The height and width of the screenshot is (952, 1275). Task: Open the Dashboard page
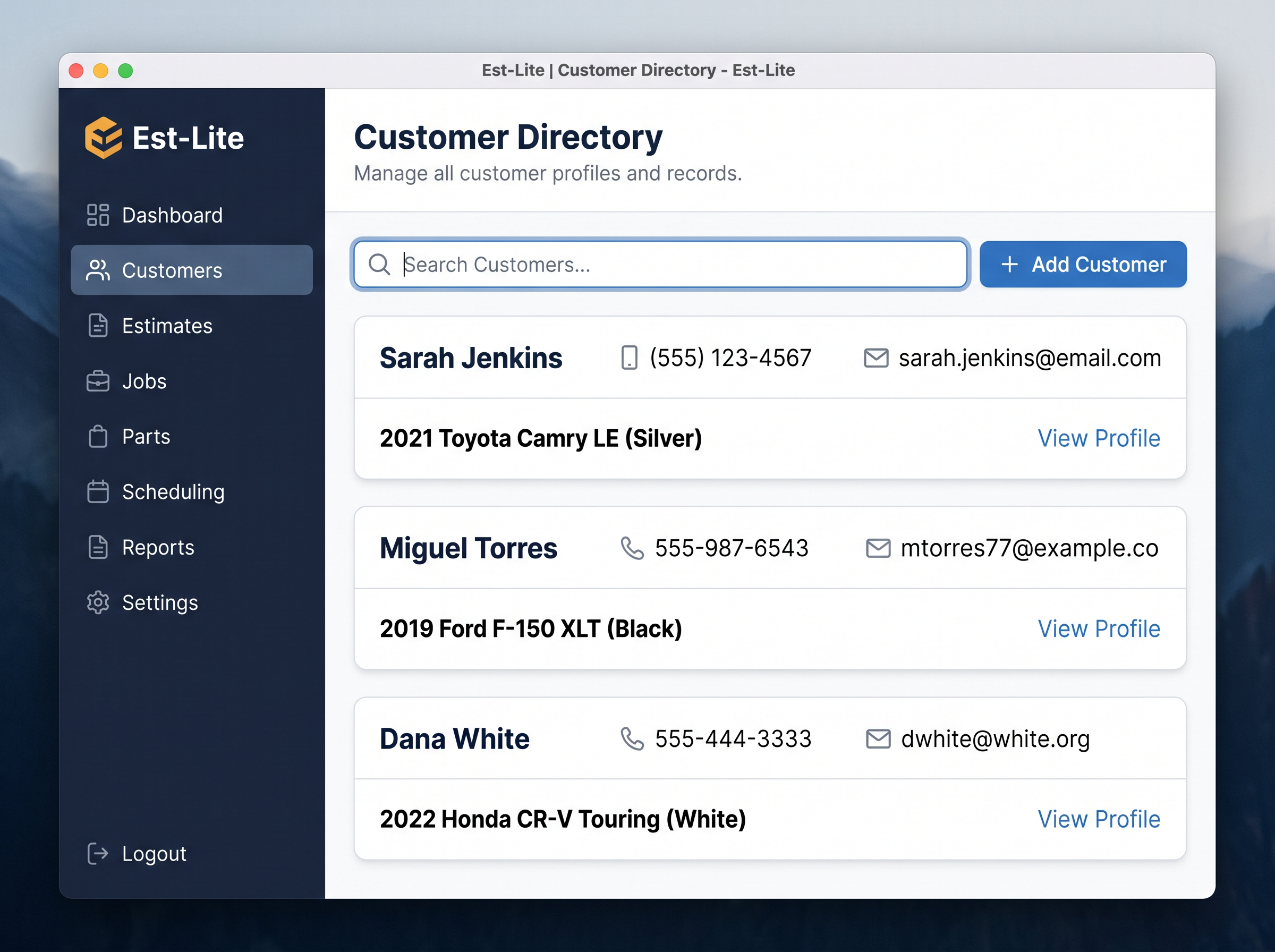coord(172,215)
